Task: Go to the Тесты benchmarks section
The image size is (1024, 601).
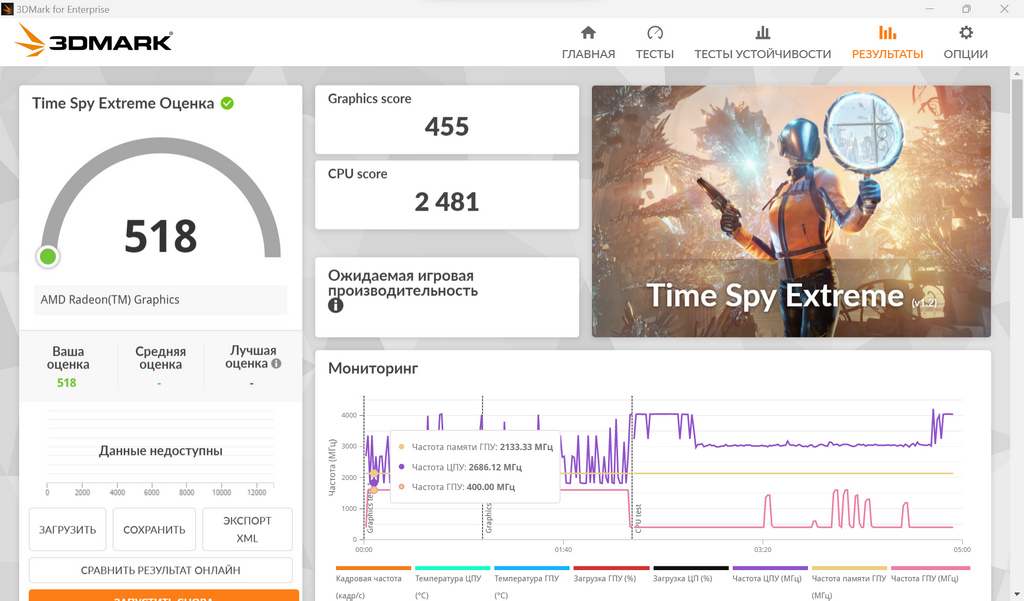Action: (654, 42)
